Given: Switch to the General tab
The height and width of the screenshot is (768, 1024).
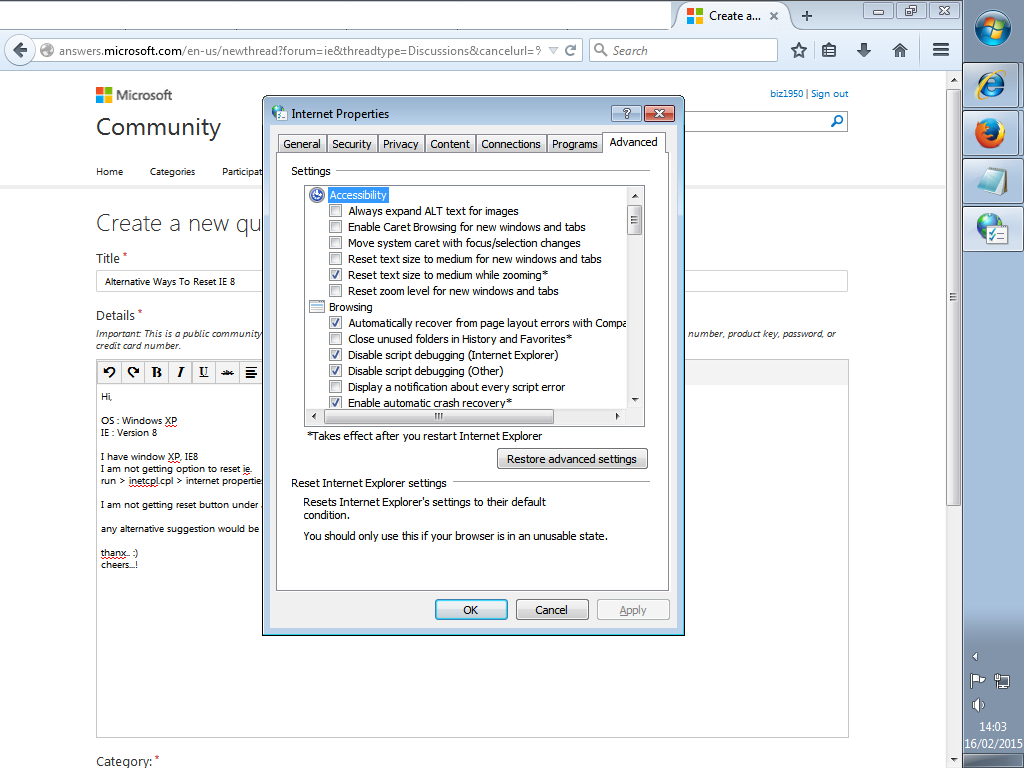Looking at the screenshot, I should pyautogui.click(x=302, y=144).
